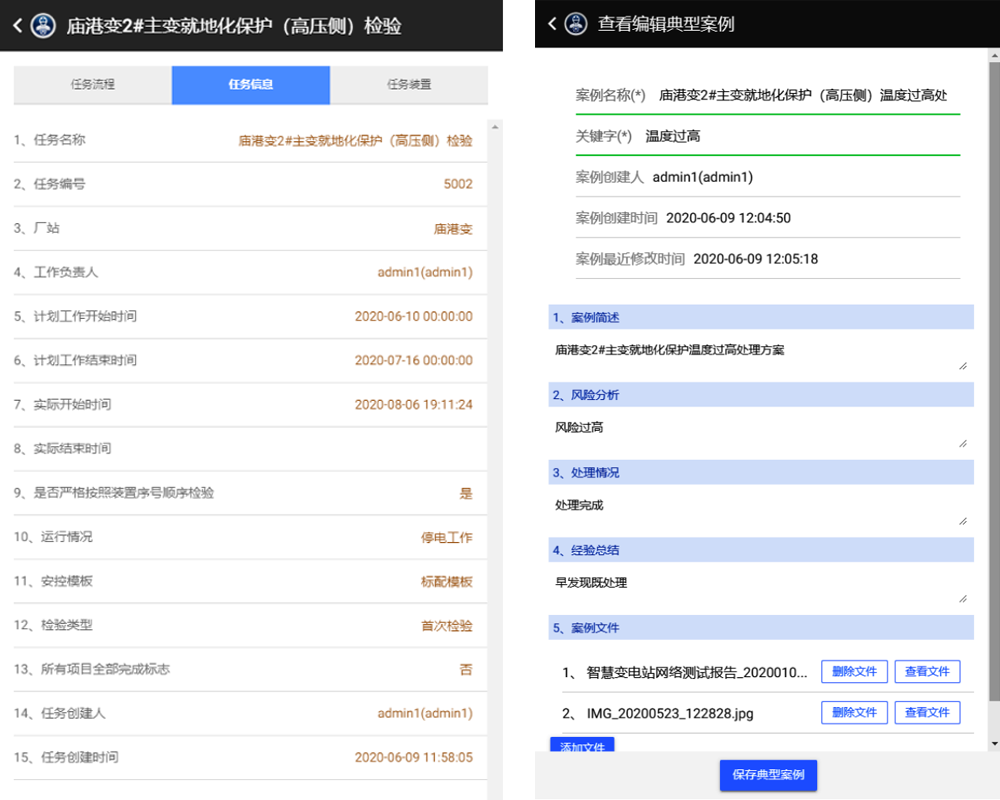Screen dimensions: 1000x800
Task: Click into the 关键字 field containing 温度过高
Action: 800,137
